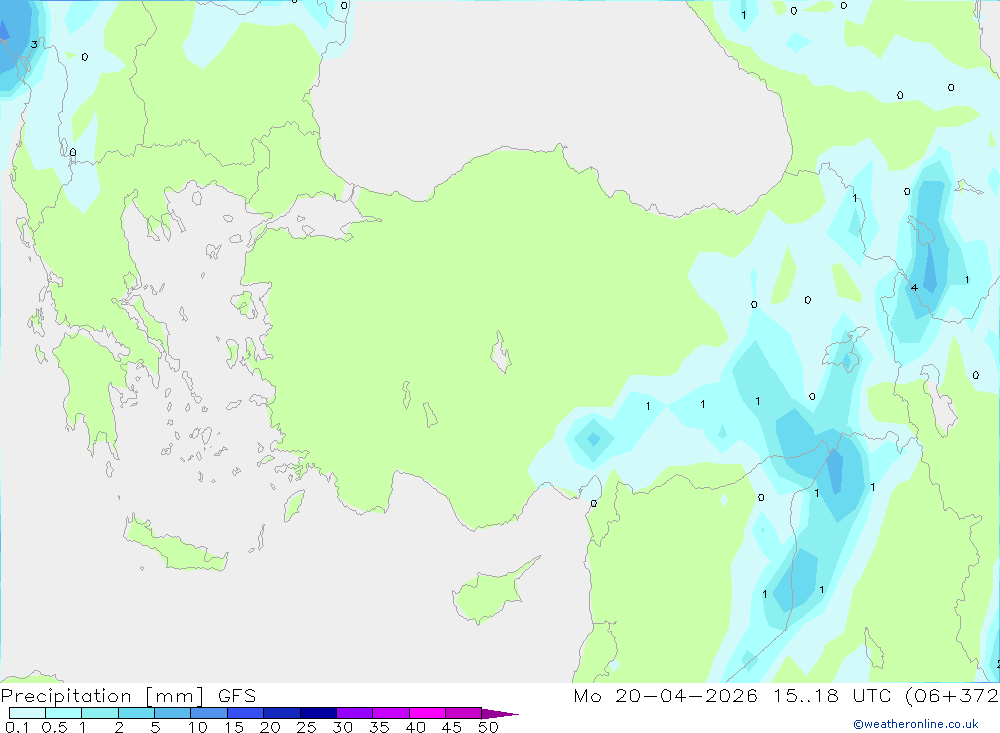Click the 40–45 mm magenta legend swatch

coord(427,713)
